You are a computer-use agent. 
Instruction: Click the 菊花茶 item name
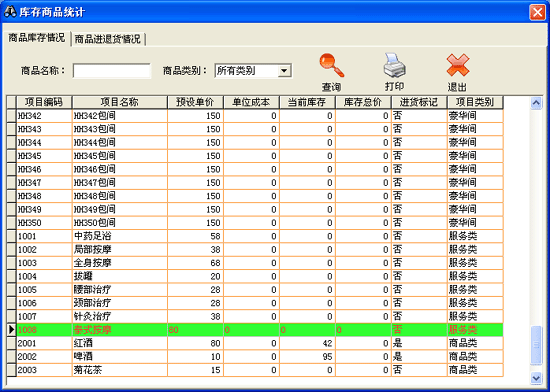pos(88,370)
